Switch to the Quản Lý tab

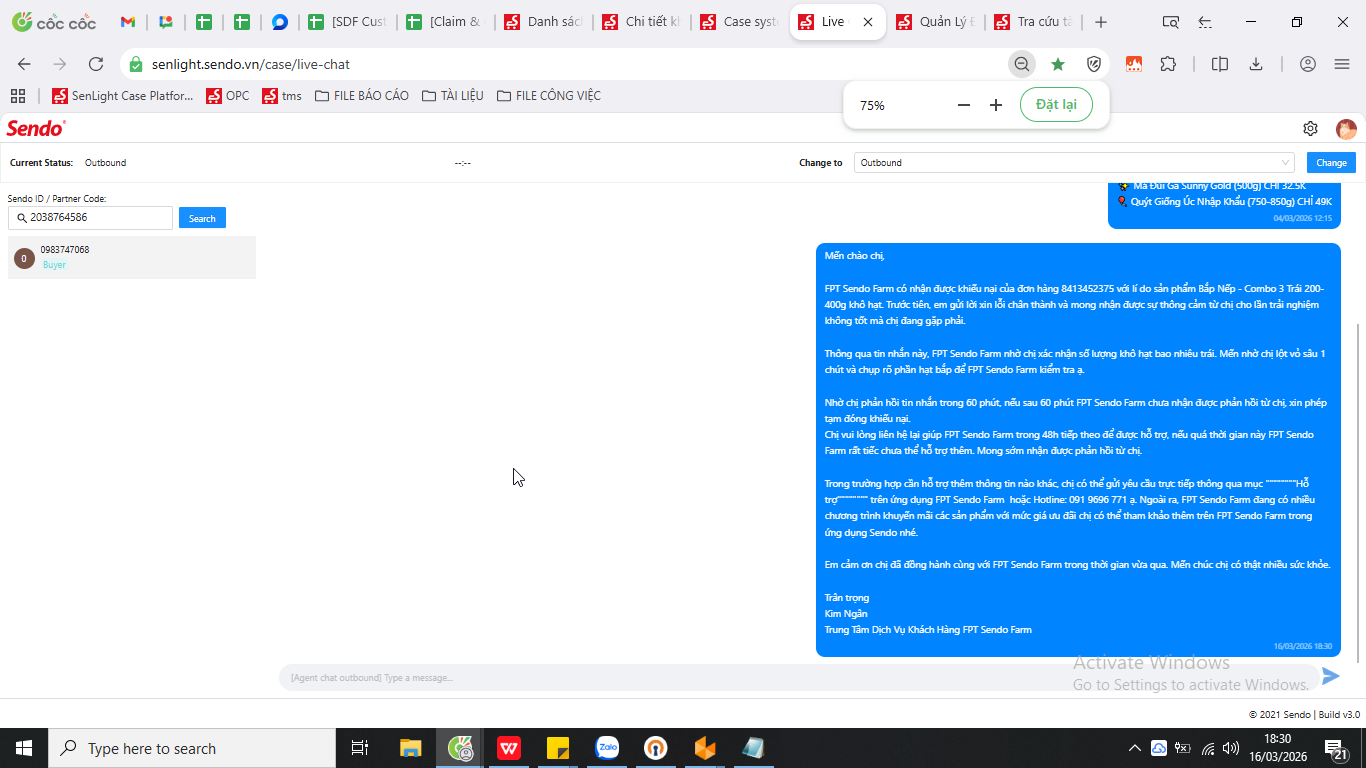point(935,22)
